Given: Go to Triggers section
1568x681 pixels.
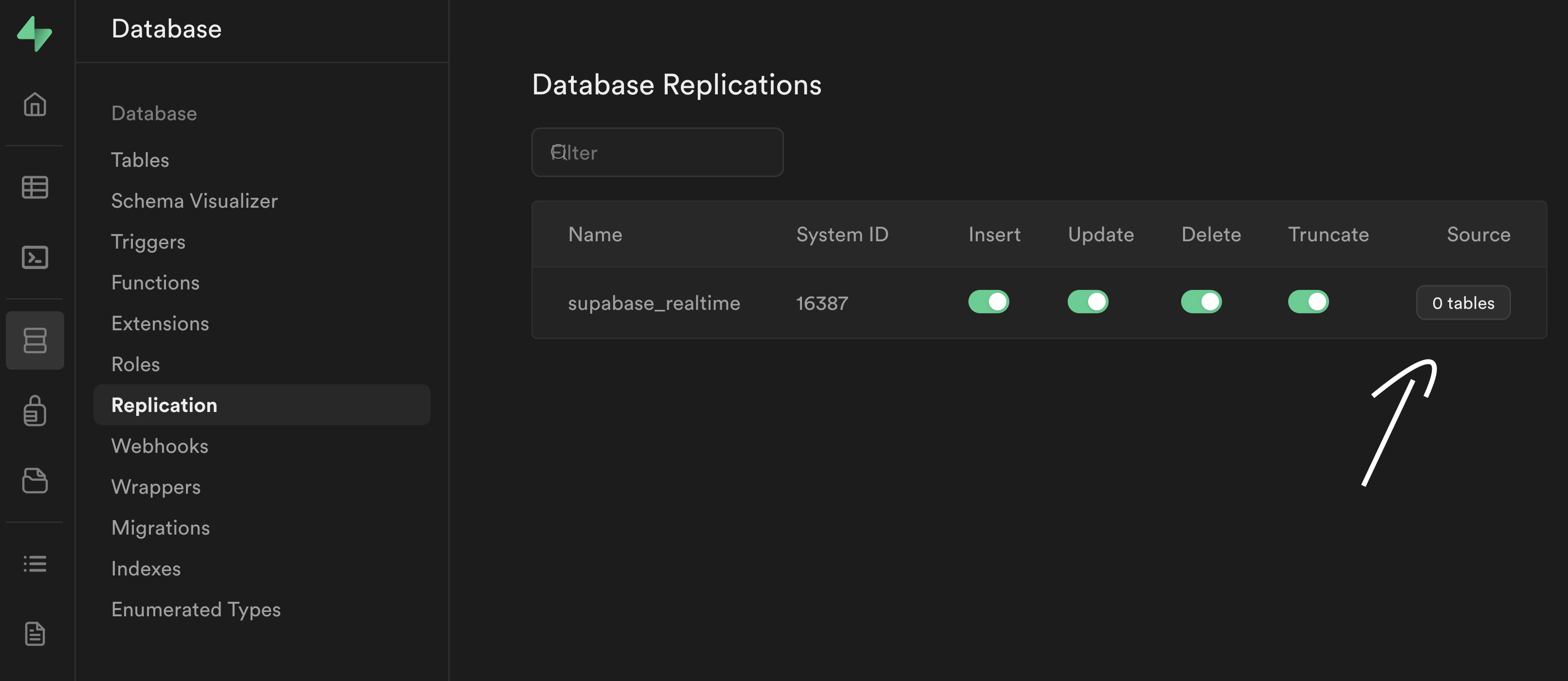Looking at the screenshot, I should click(148, 242).
